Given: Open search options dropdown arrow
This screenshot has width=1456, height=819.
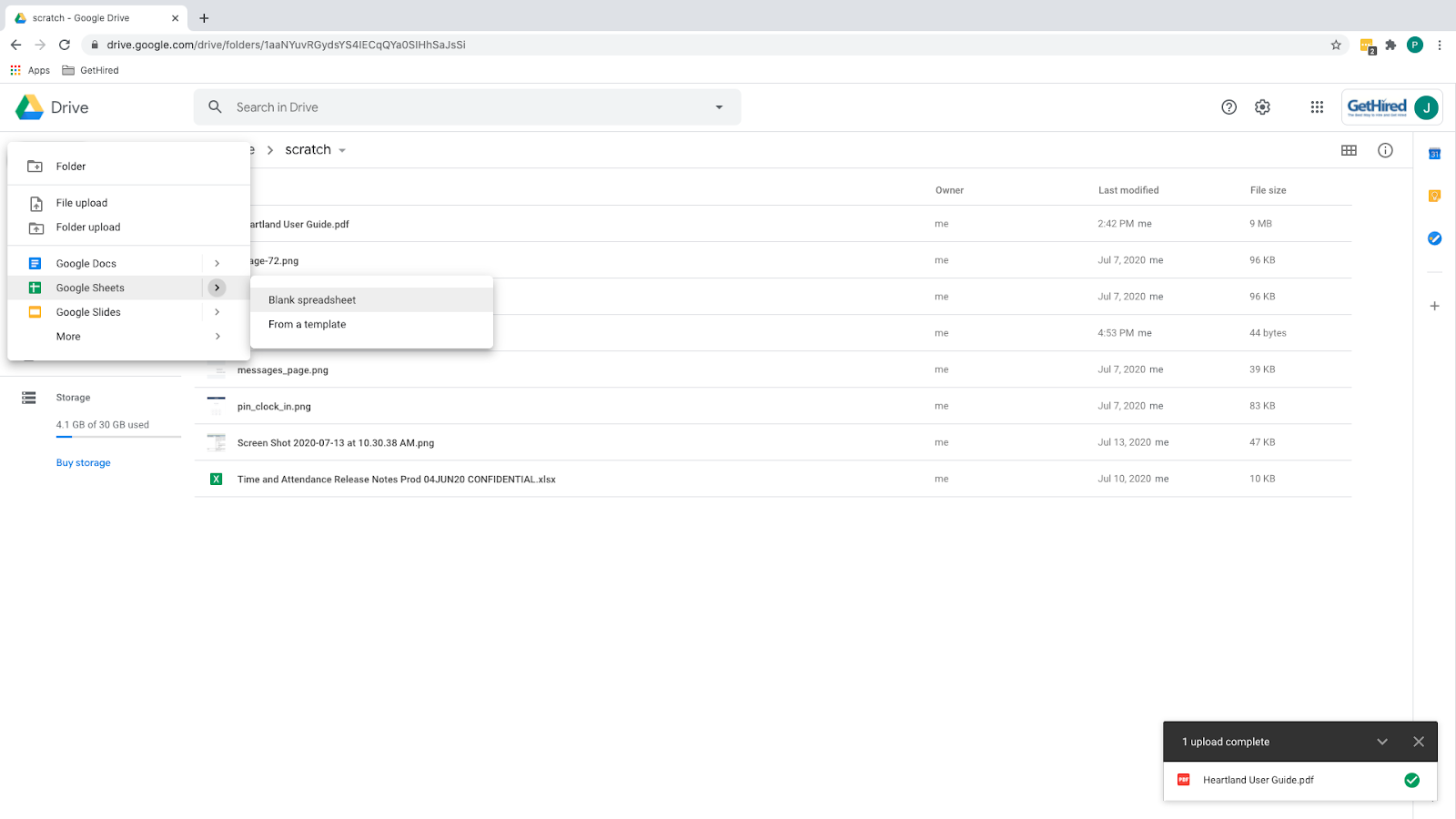Looking at the screenshot, I should [719, 107].
